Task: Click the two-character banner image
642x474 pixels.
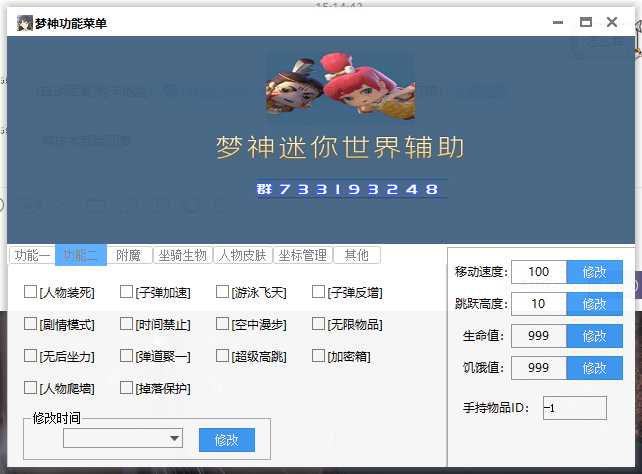Action: [341, 86]
